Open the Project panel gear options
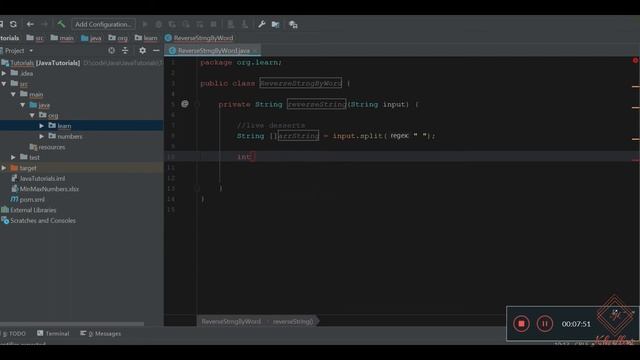The height and width of the screenshot is (360, 640). click(142, 51)
